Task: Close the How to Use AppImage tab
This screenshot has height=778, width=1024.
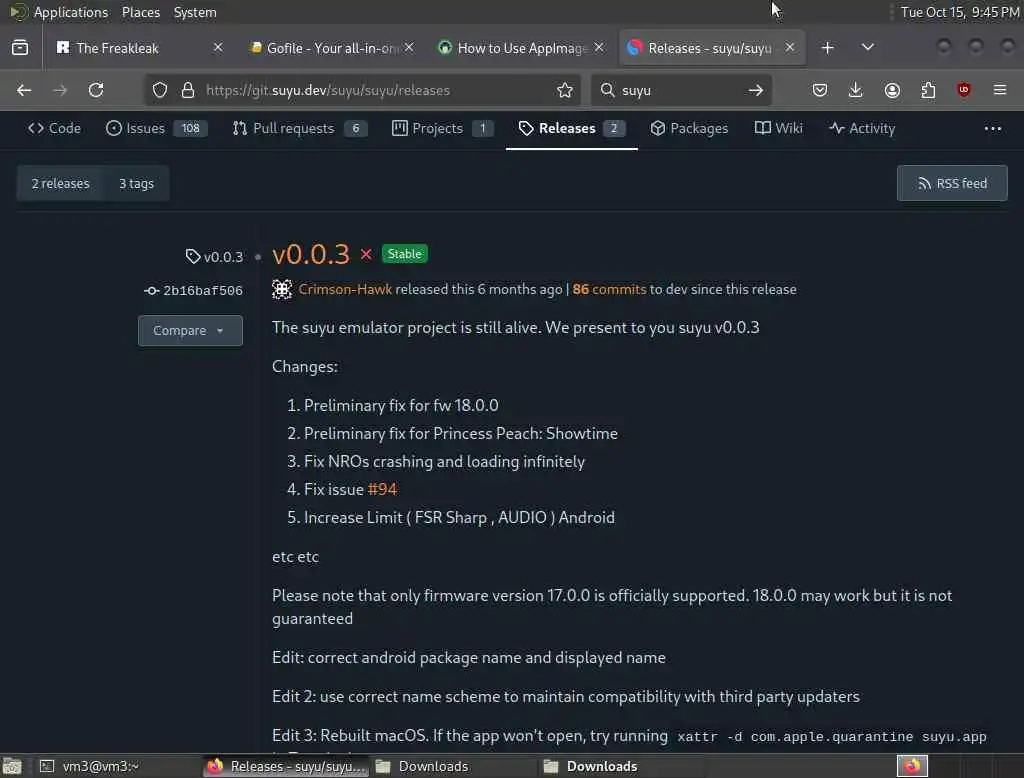Action: [599, 48]
